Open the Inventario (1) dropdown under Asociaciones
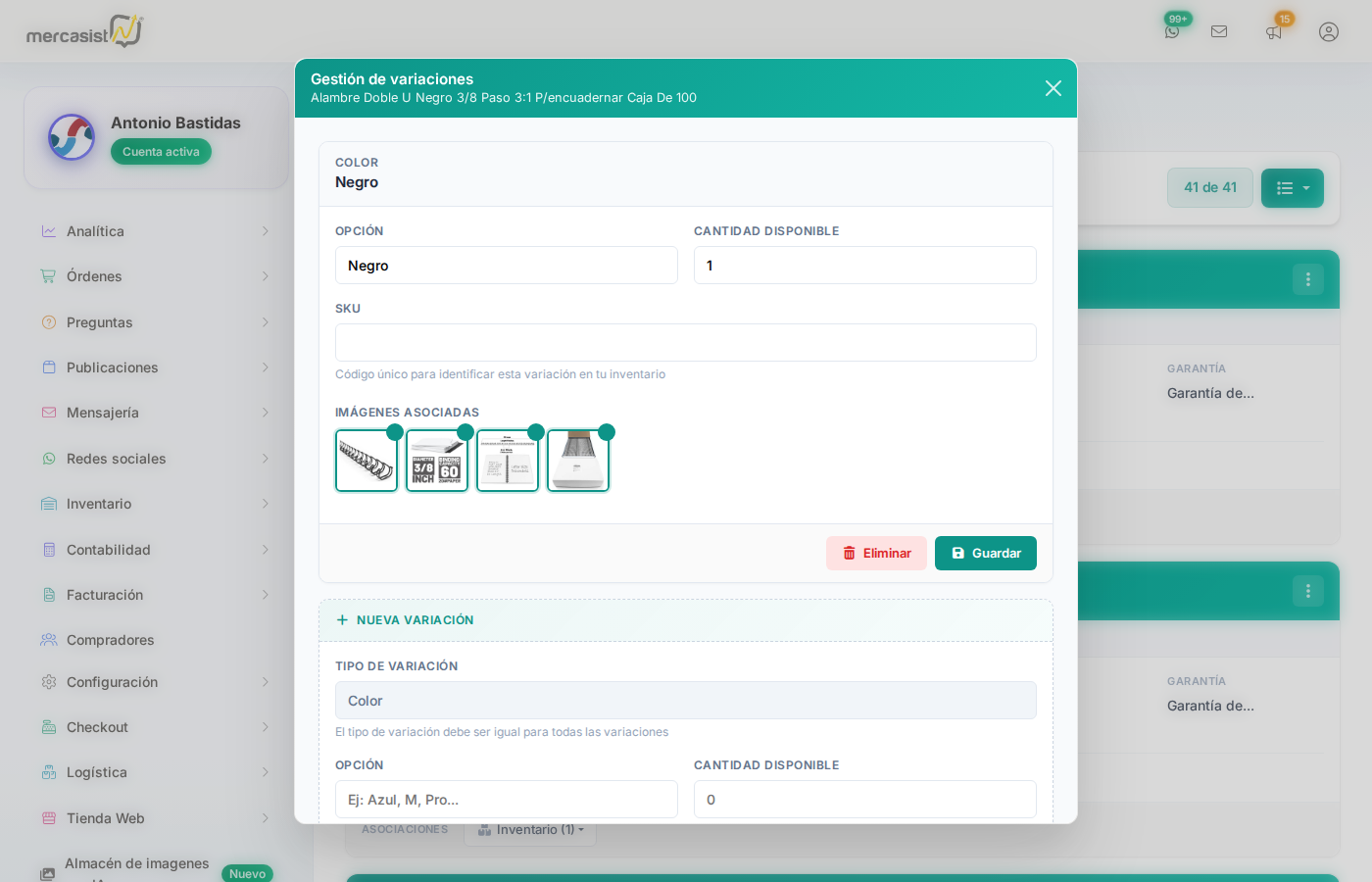 tap(530, 829)
